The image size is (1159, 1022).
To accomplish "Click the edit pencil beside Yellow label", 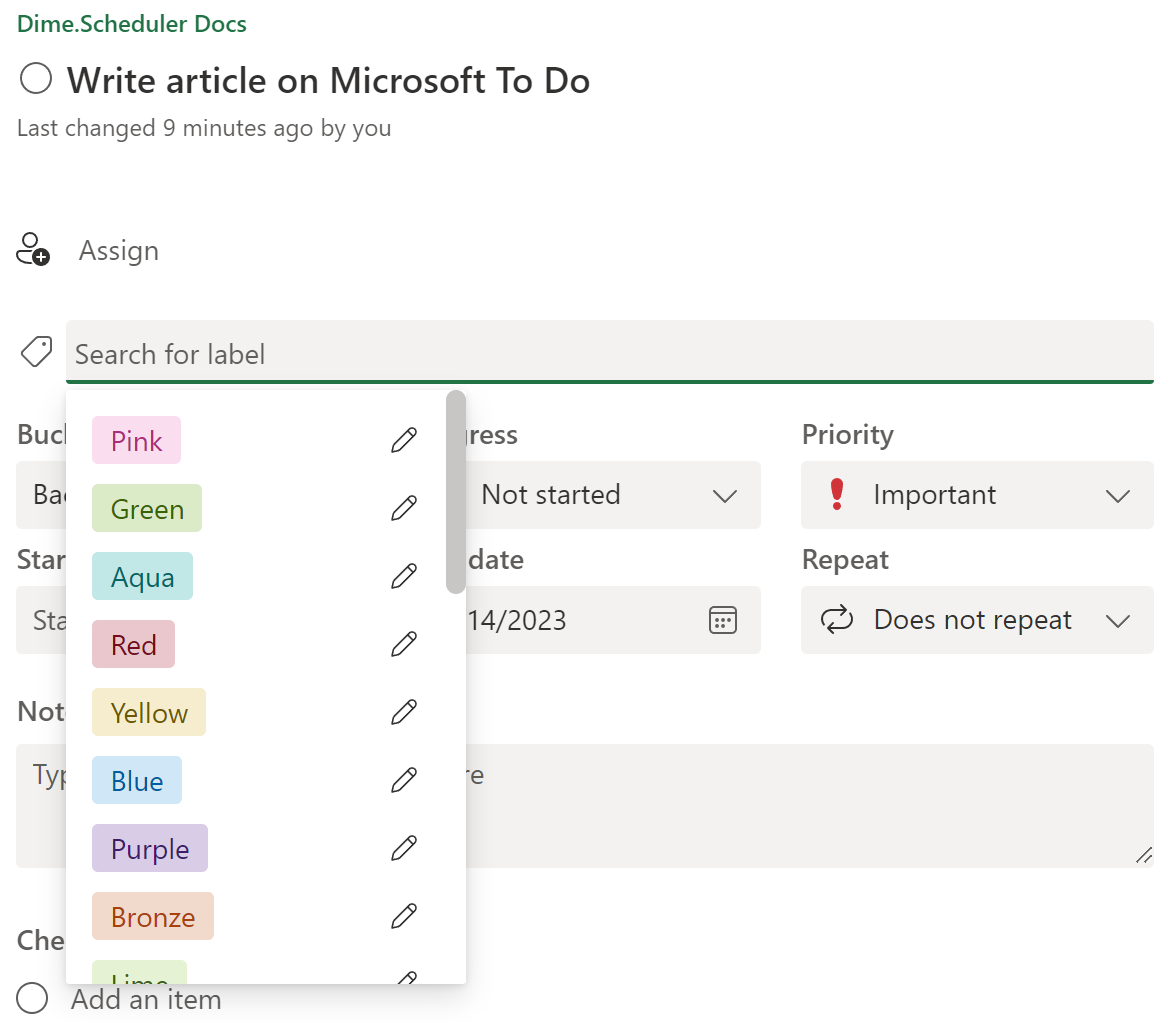I will pyautogui.click(x=403, y=712).
